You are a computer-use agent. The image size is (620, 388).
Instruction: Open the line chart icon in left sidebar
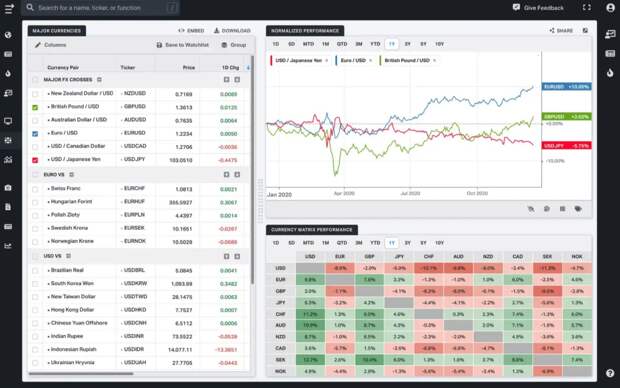pos(8,246)
